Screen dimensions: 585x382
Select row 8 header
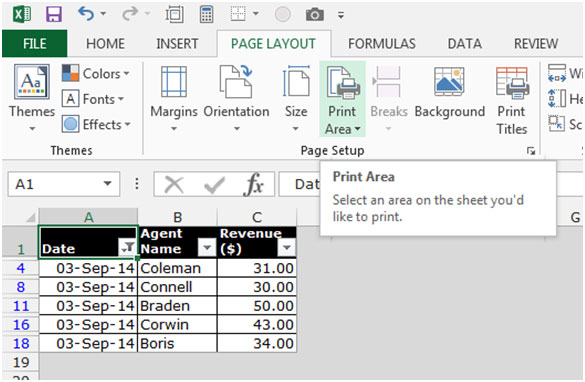(x=21, y=287)
